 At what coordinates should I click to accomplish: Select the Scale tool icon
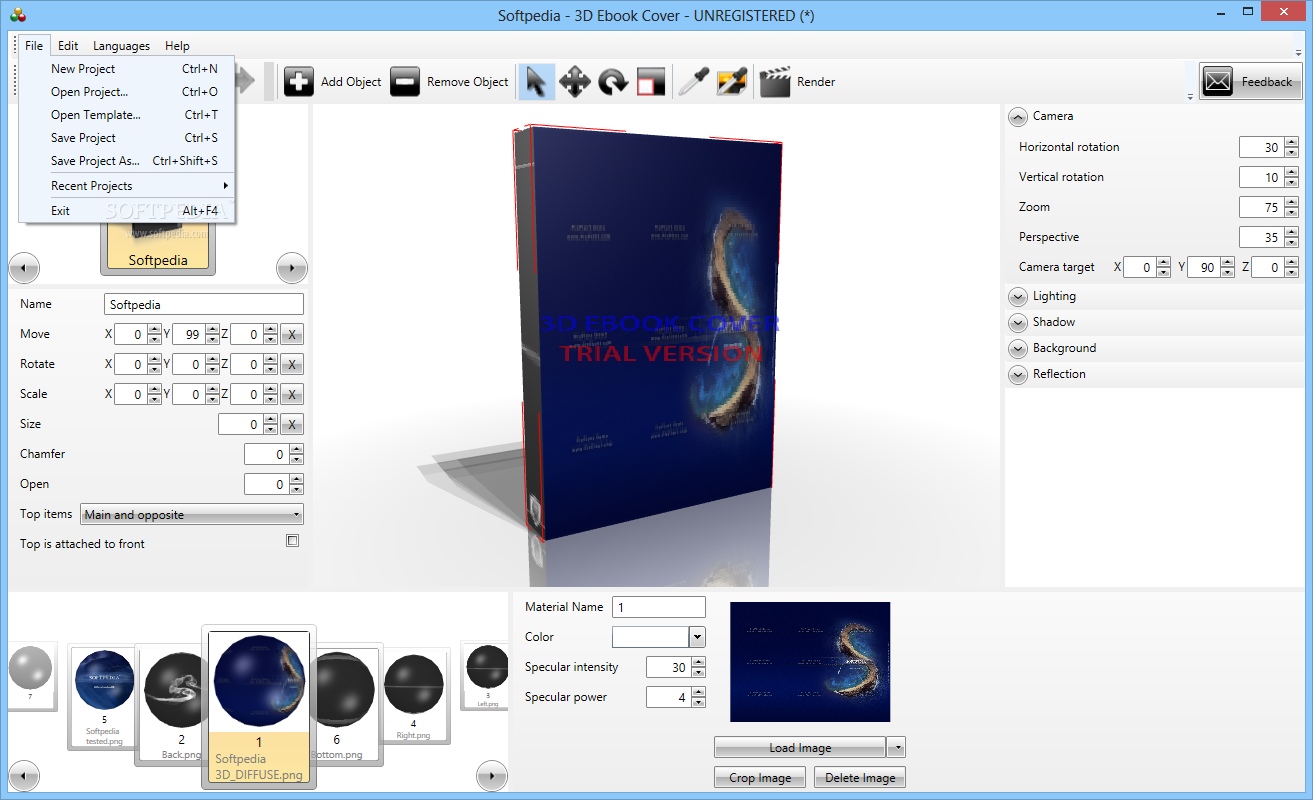650,82
